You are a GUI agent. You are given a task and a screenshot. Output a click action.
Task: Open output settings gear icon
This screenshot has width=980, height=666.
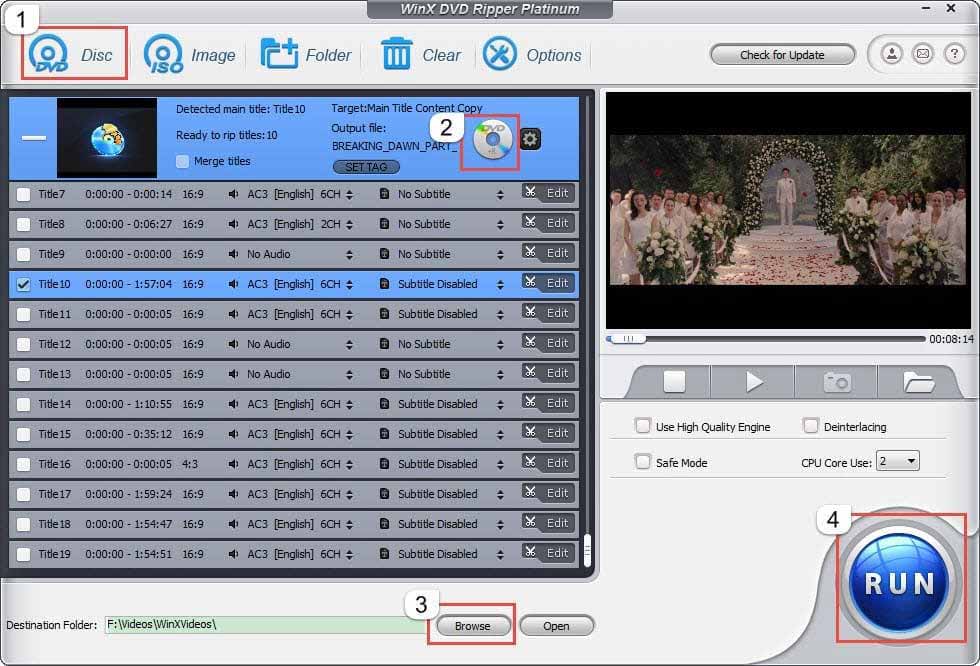530,139
